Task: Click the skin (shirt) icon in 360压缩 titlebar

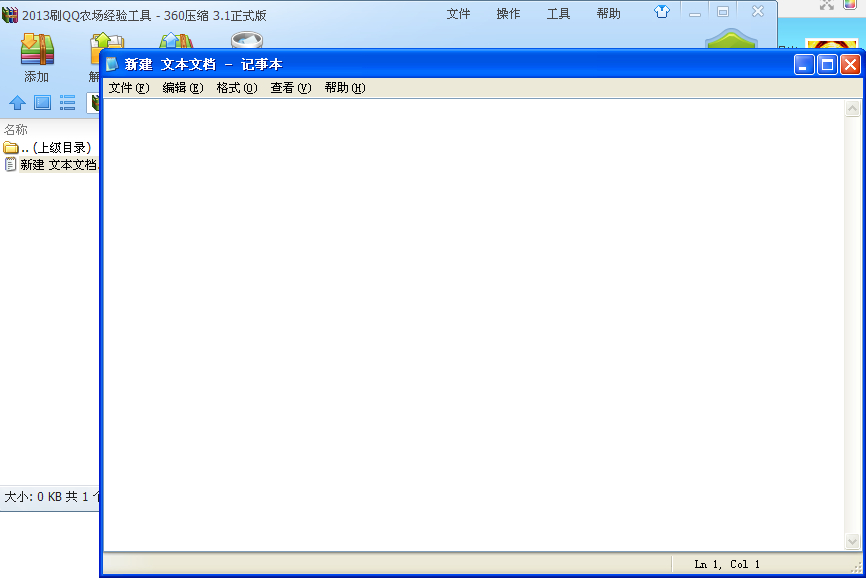Action: coord(662,12)
